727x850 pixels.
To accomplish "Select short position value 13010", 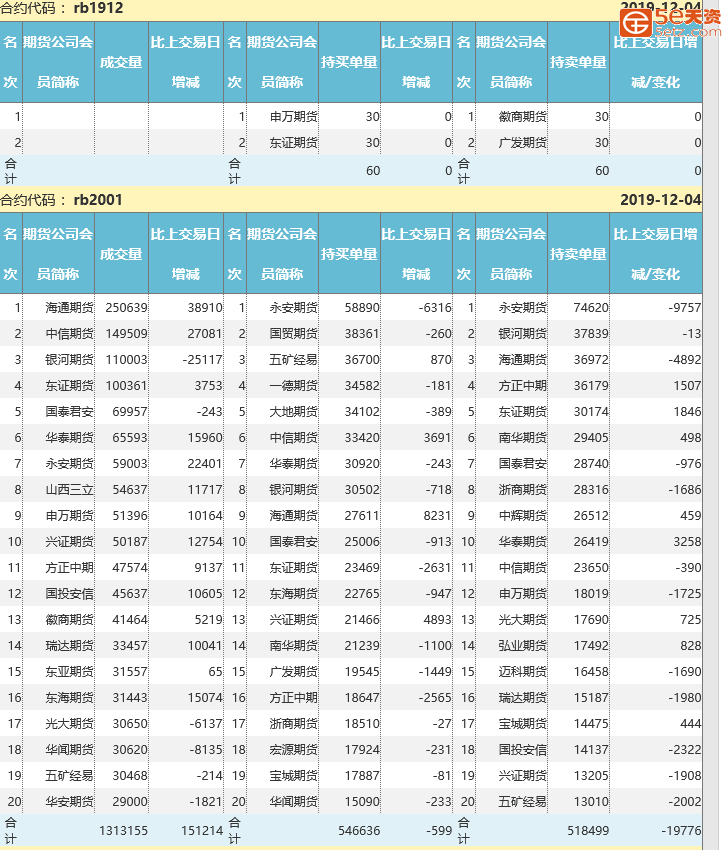I will (591, 802).
